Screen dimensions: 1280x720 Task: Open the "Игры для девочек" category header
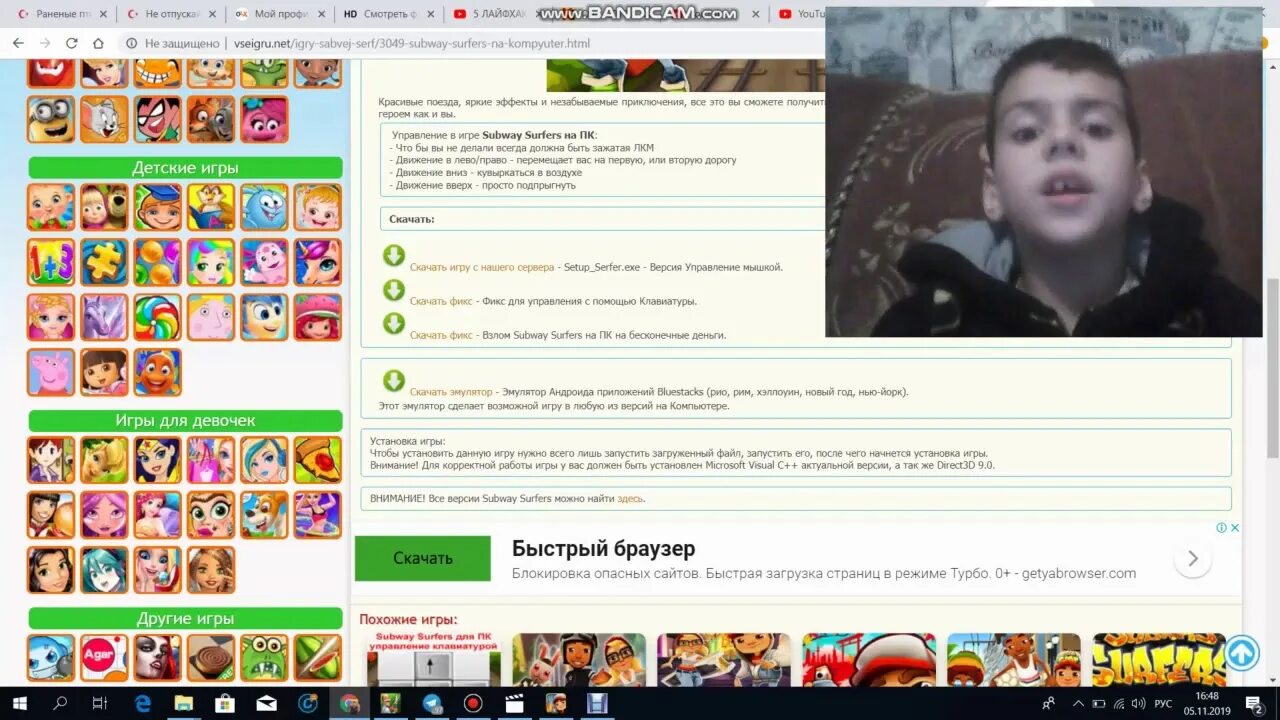[x=185, y=420]
